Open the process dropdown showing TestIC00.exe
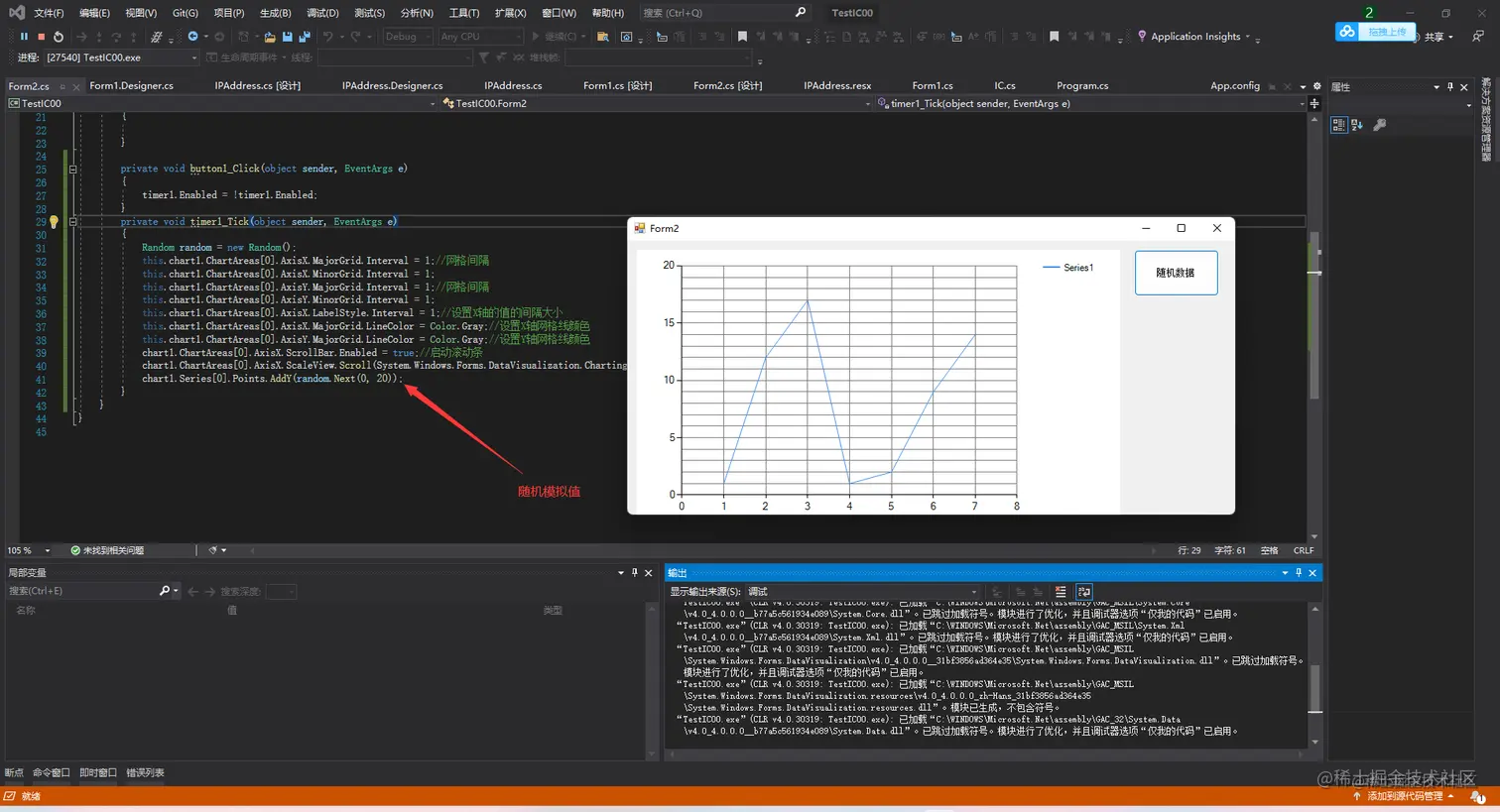 click(121, 58)
